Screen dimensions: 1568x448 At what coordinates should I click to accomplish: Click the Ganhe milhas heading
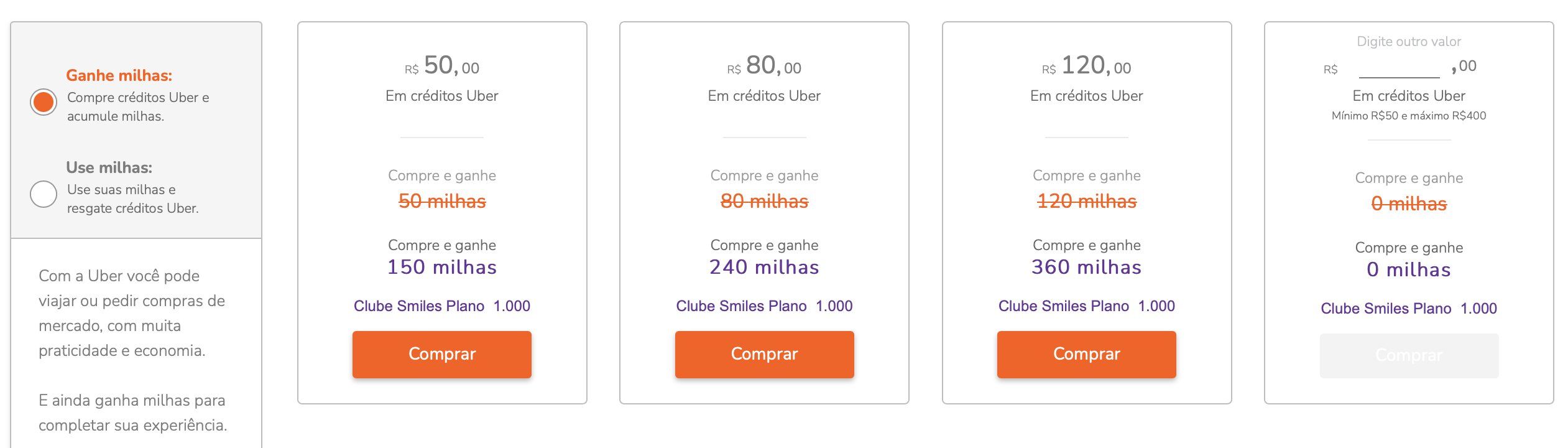(119, 75)
